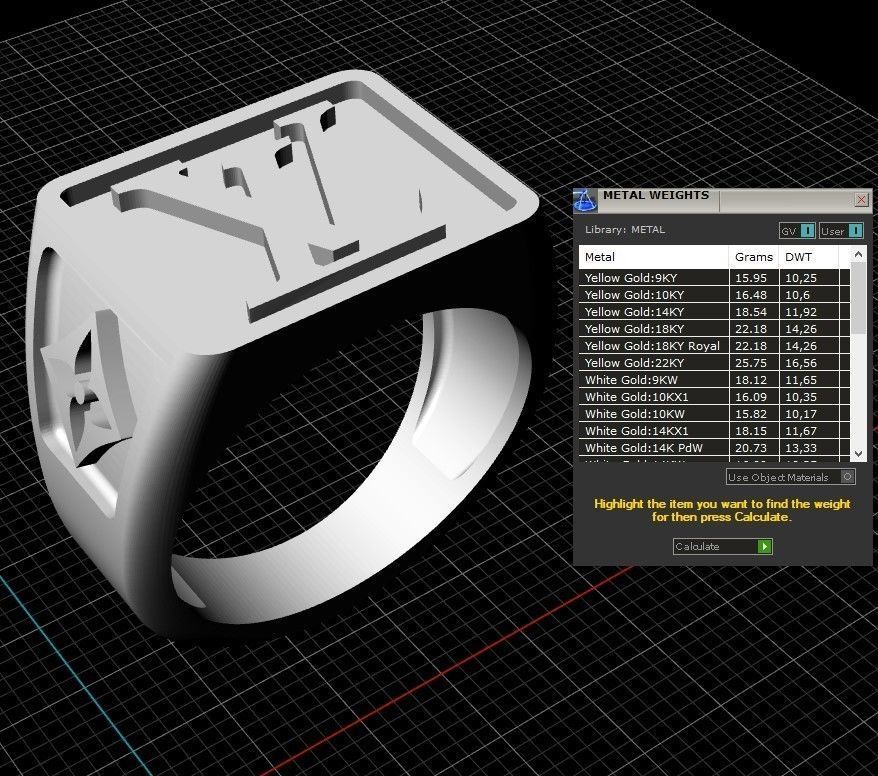
Task: Click the 13,33 DWT value
Action: point(801,448)
